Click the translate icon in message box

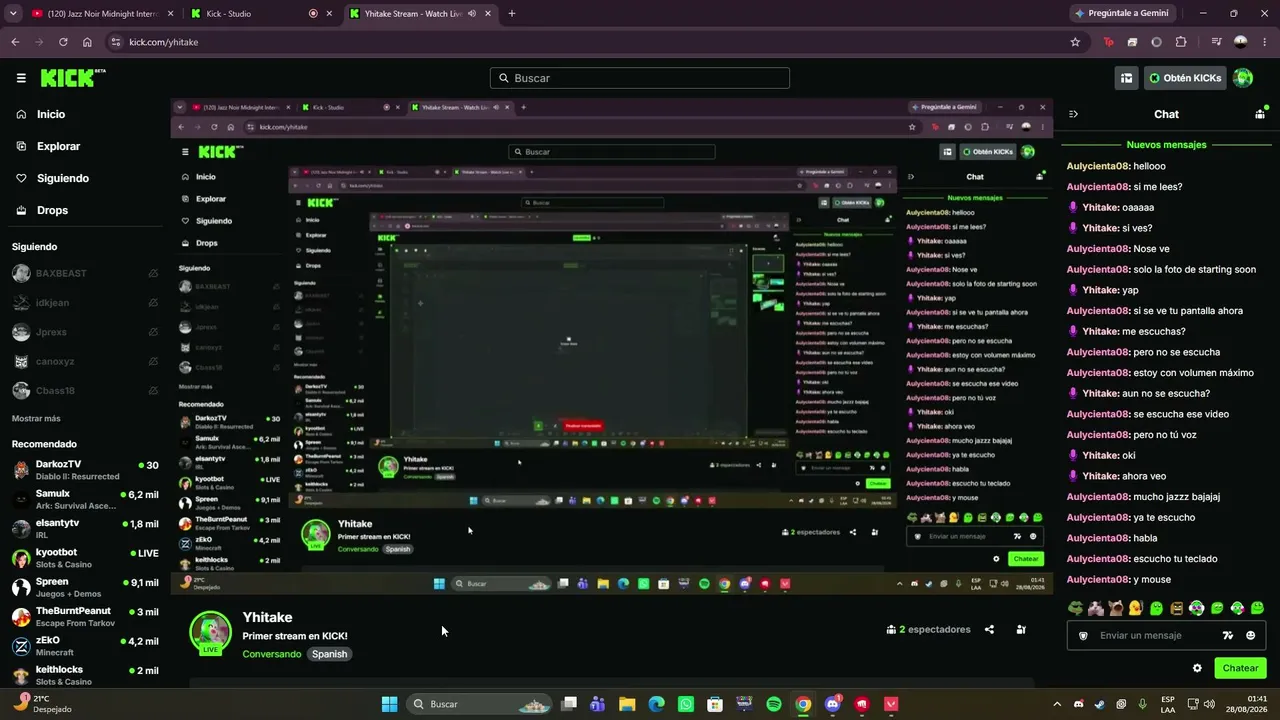[1228, 635]
